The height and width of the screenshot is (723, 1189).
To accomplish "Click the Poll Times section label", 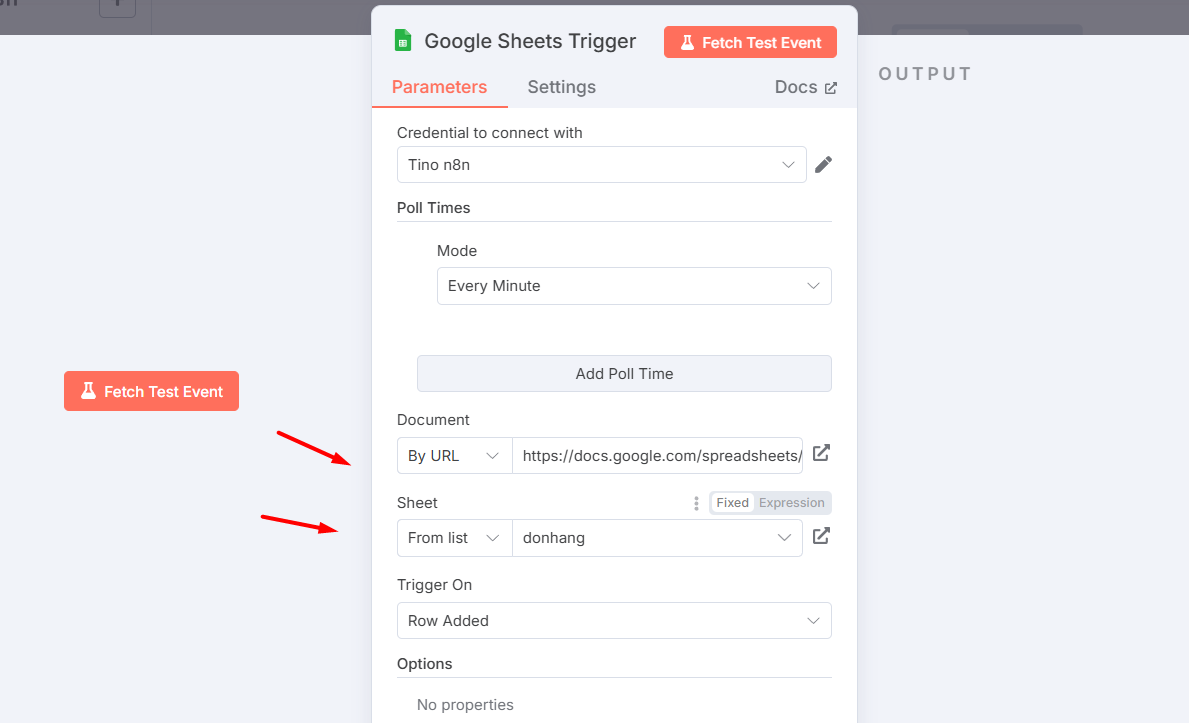I will (434, 208).
